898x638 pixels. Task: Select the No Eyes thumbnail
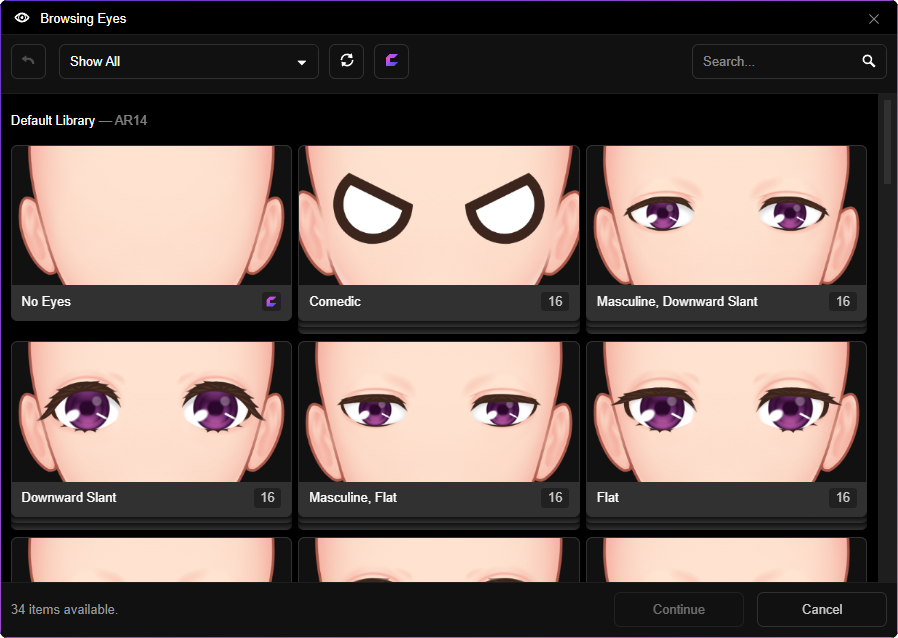[151, 215]
